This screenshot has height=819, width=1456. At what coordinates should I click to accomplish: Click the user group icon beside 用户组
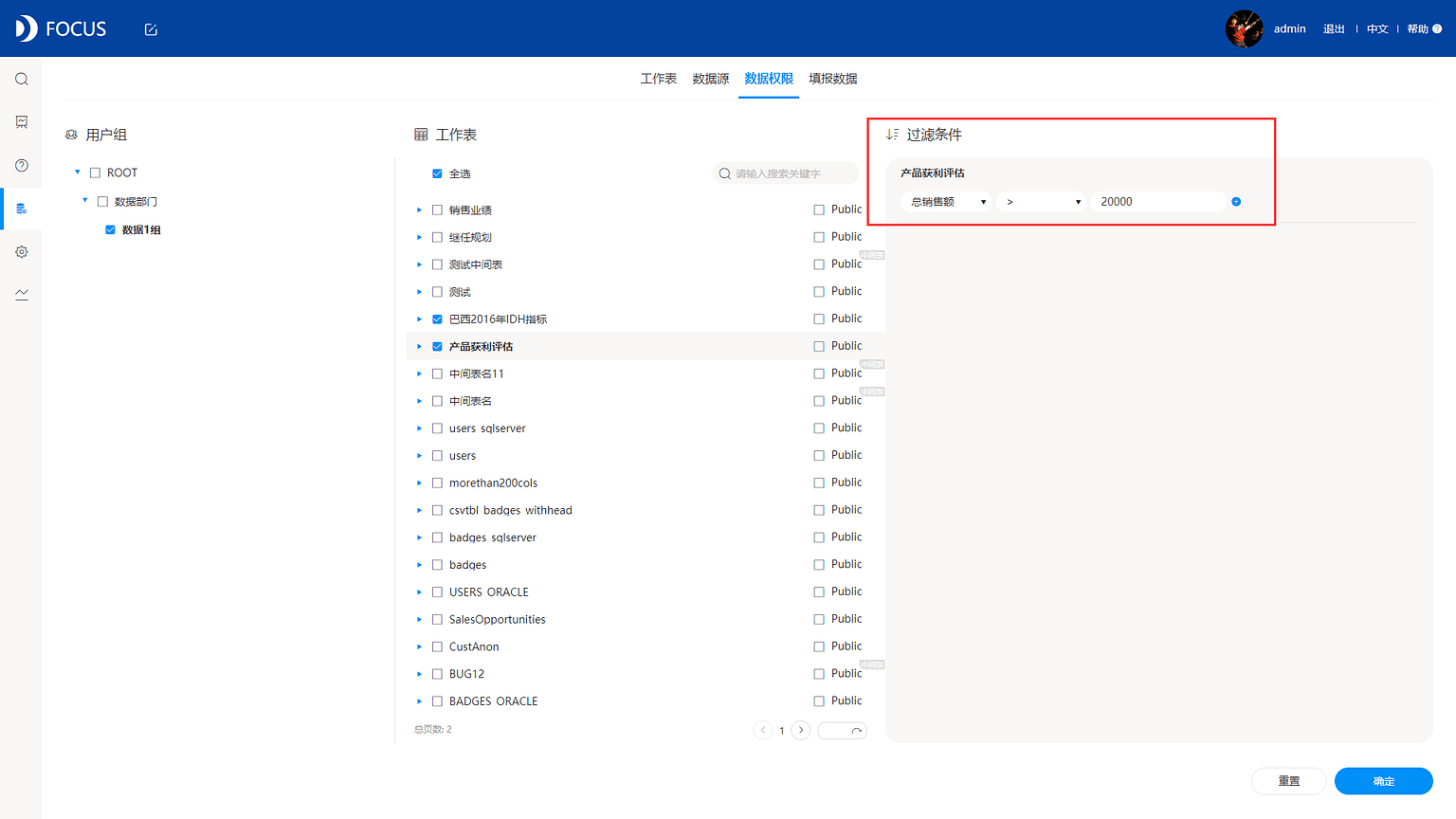click(x=71, y=135)
